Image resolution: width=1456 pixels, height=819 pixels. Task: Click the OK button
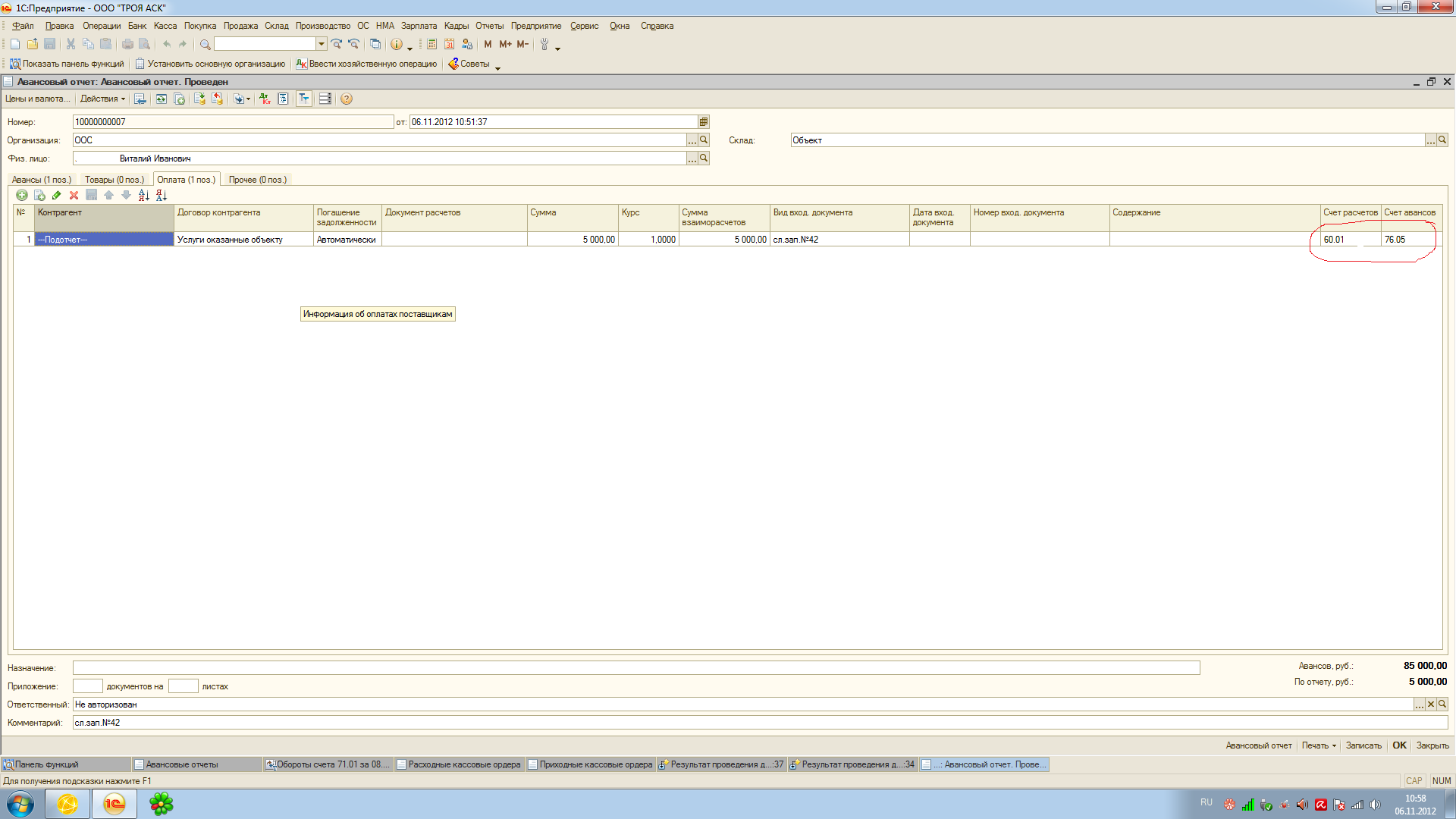[1399, 745]
